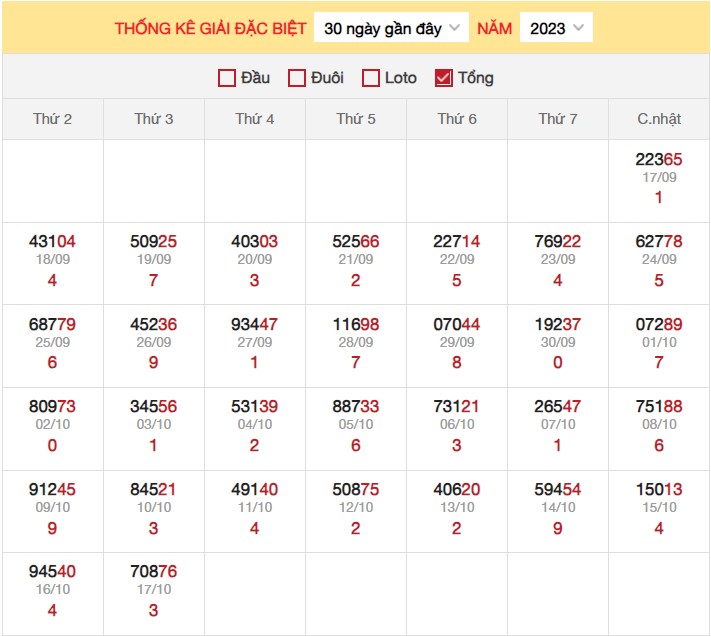The width and height of the screenshot is (711, 636).
Task: Click the 52566 result for 21/09
Action: [x=356, y=241]
